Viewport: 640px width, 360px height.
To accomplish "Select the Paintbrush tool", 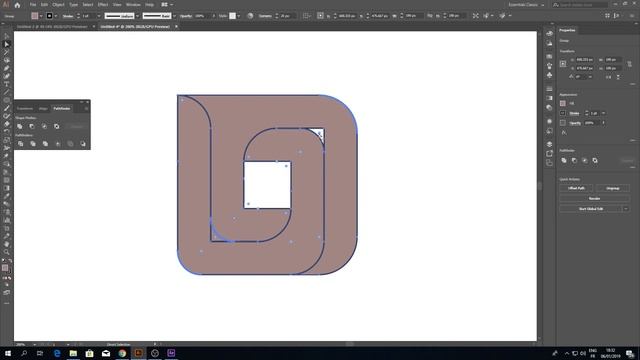I will click(x=6, y=108).
